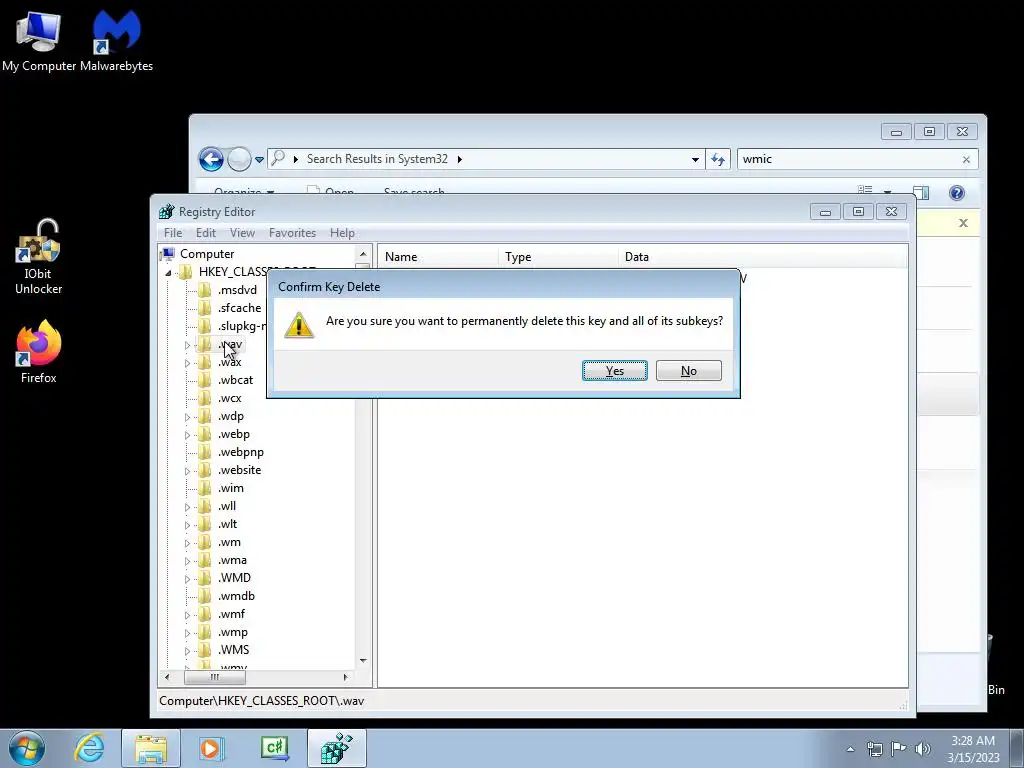The width and height of the screenshot is (1024, 768).
Task: Click the .wim folder icon
Action: point(204,488)
